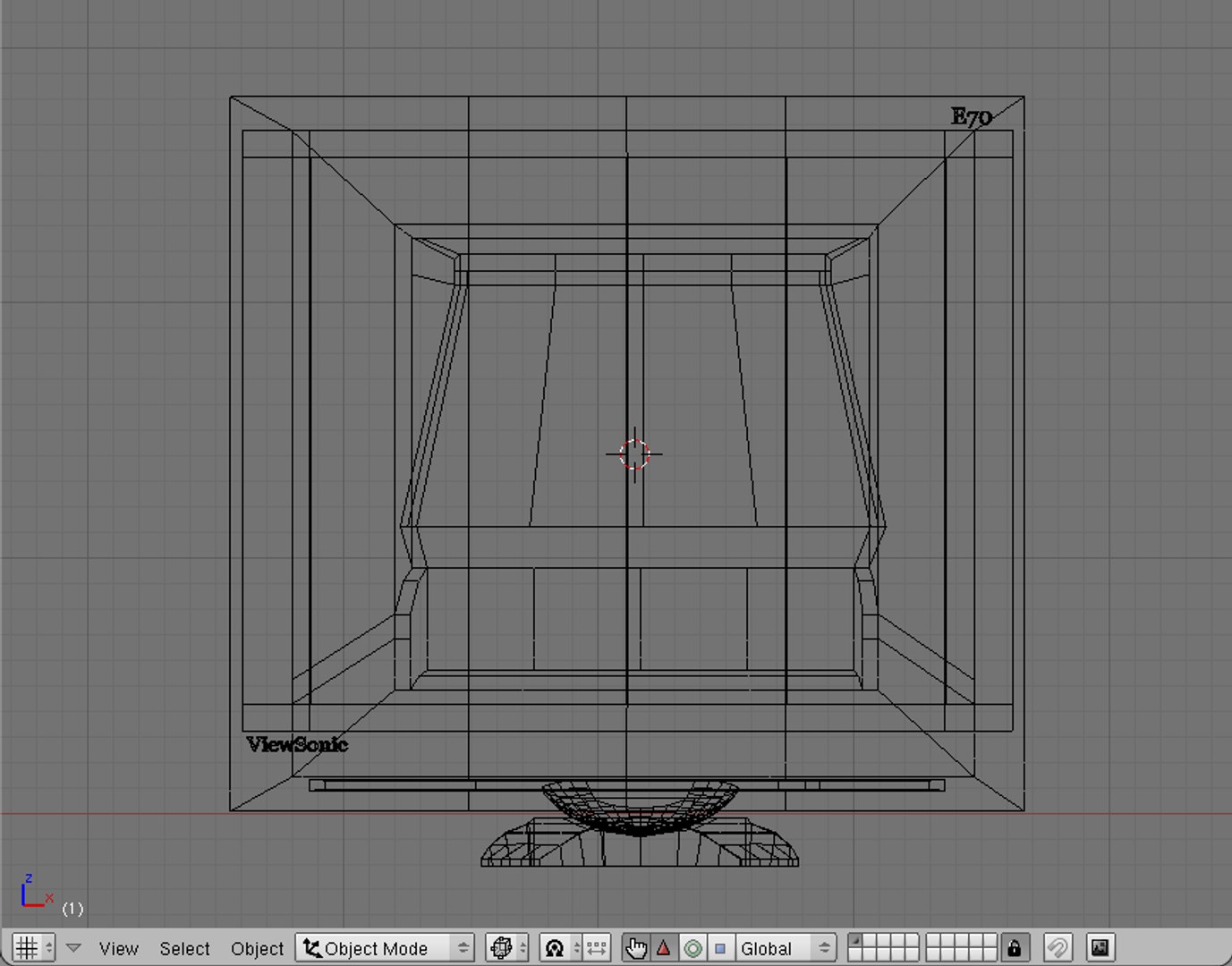The height and width of the screenshot is (966, 1232).
Task: Enable the scale manipulator square icon
Action: pyautogui.click(x=720, y=948)
